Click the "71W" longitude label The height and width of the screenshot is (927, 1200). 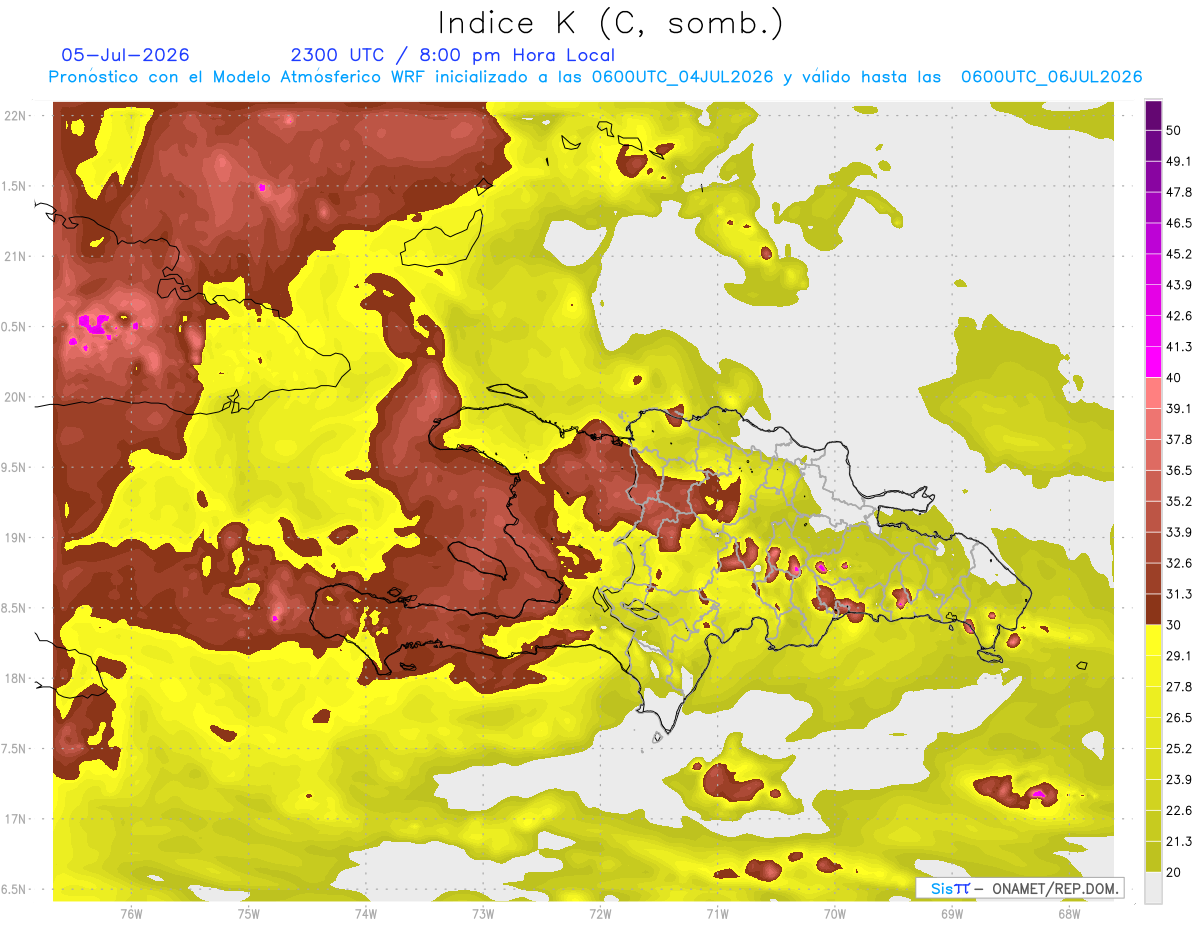click(717, 913)
